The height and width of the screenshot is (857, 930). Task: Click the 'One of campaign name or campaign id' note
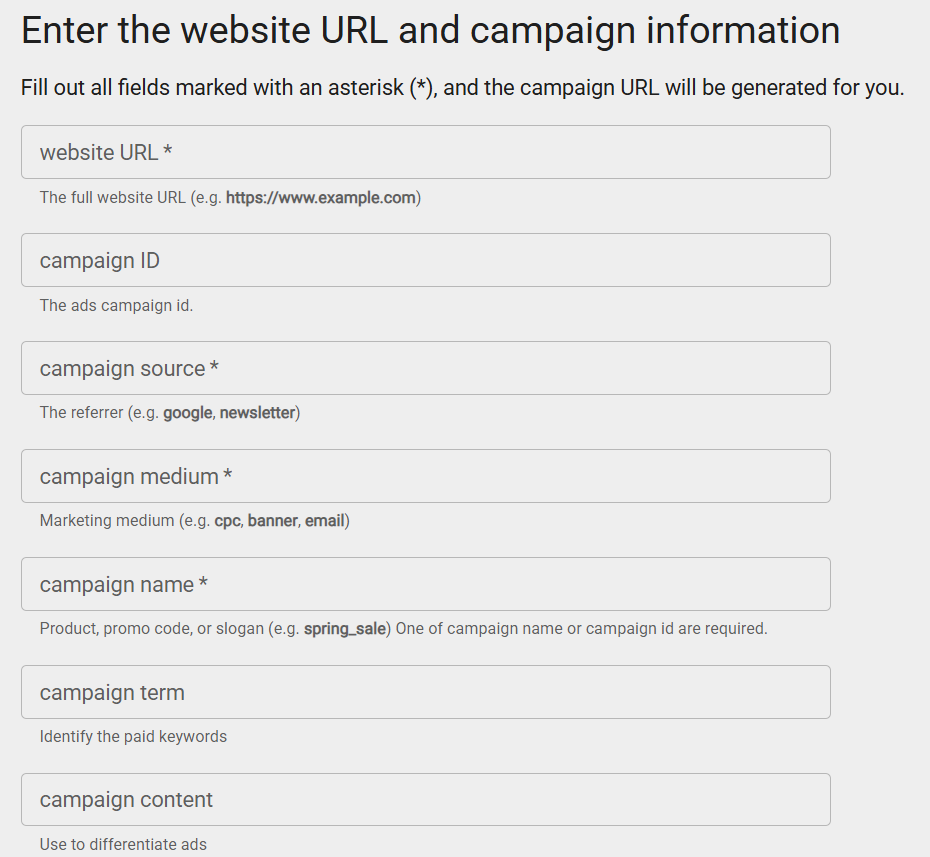pos(581,629)
